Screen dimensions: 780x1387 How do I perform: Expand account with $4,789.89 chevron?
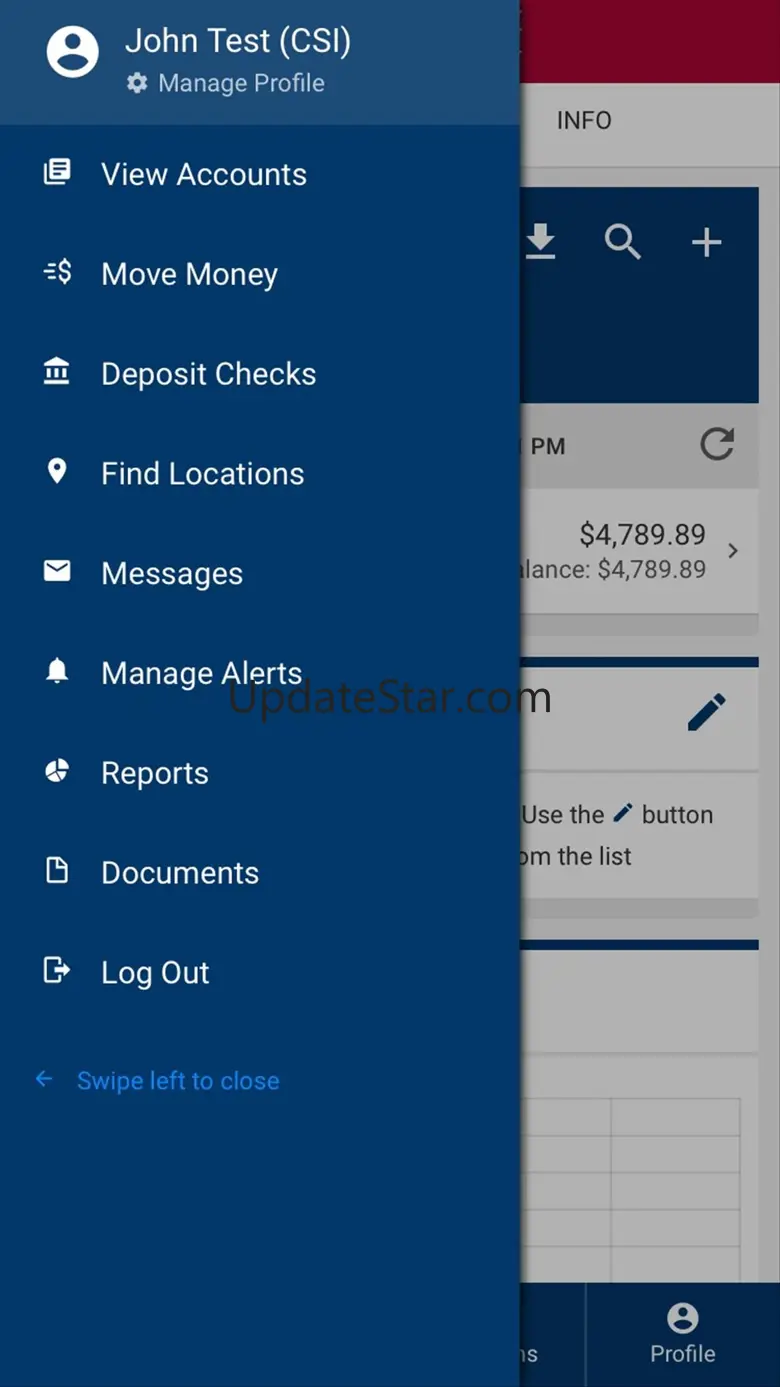point(733,551)
